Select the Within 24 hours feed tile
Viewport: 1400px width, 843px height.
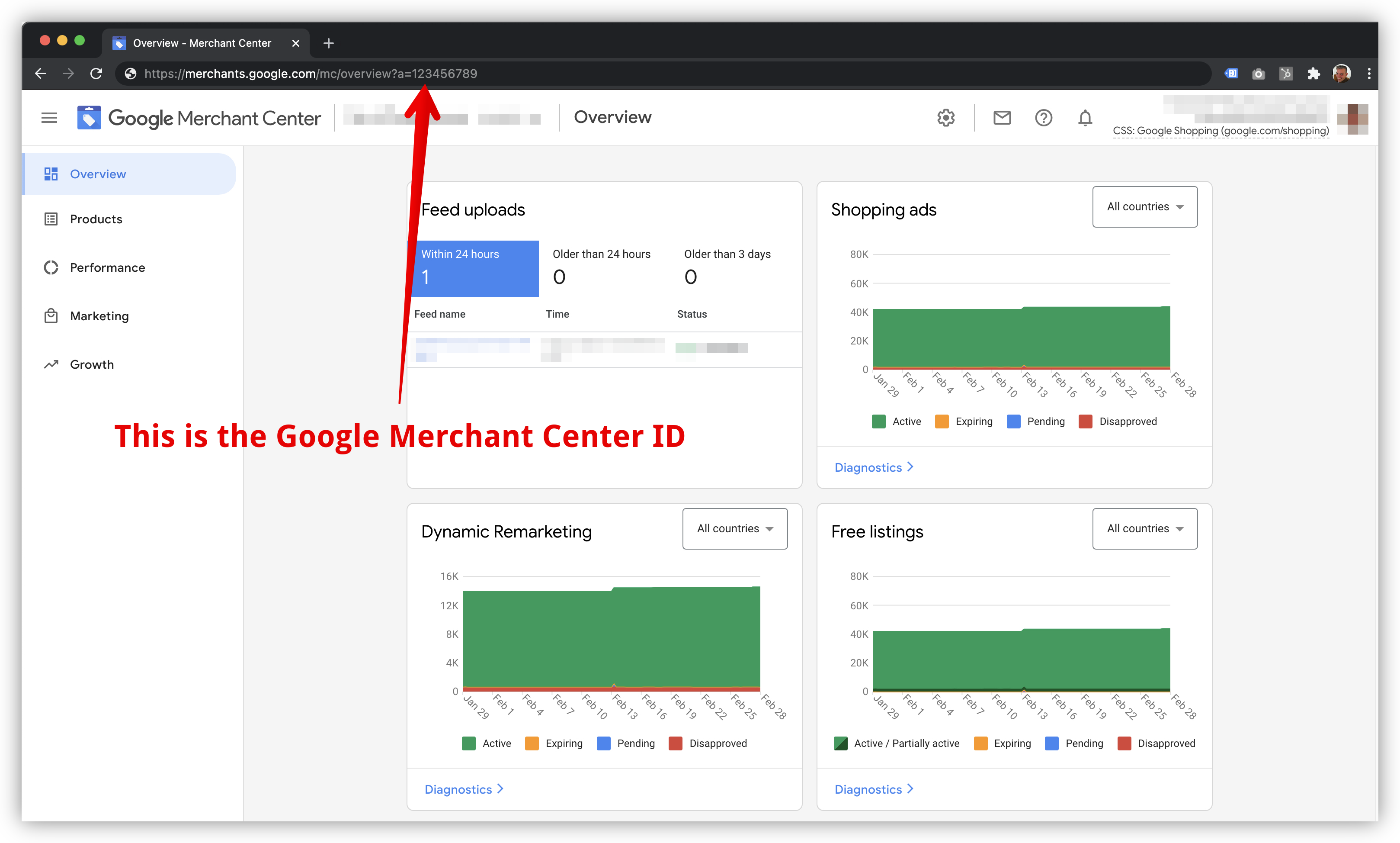(x=473, y=268)
